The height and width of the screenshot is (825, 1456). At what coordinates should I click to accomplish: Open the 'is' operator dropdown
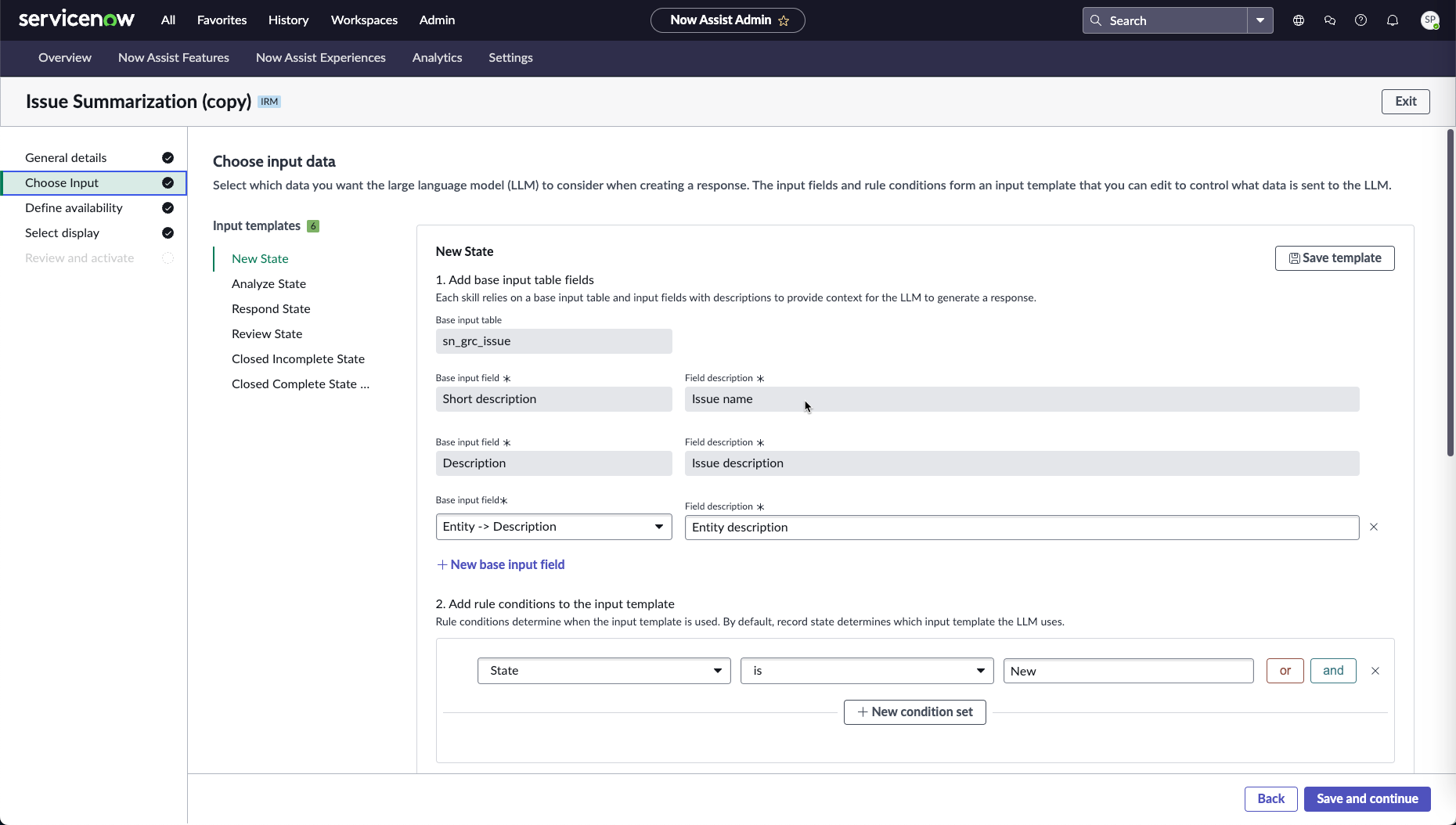(x=867, y=671)
